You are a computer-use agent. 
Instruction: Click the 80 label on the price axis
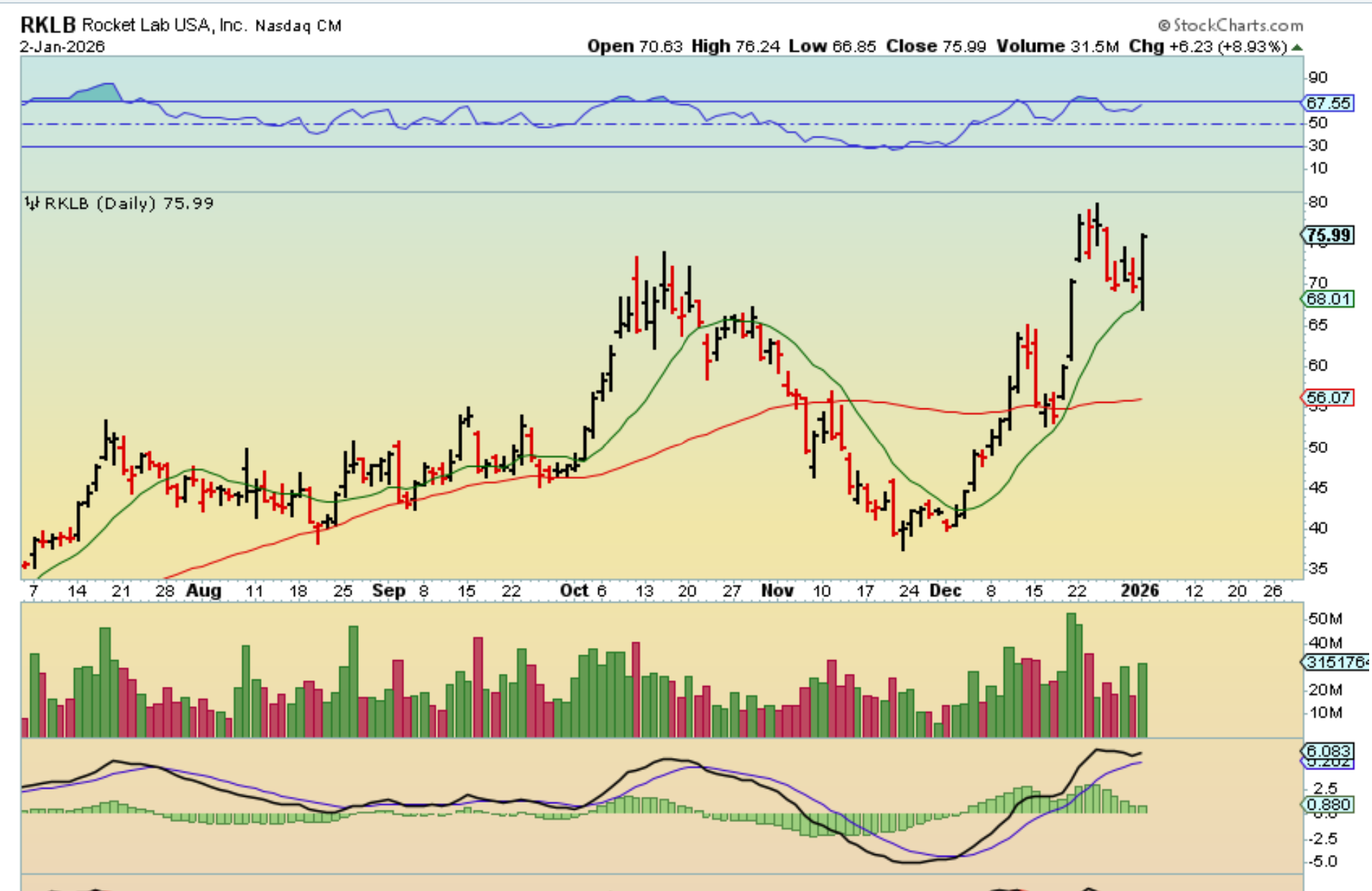pos(1317,203)
